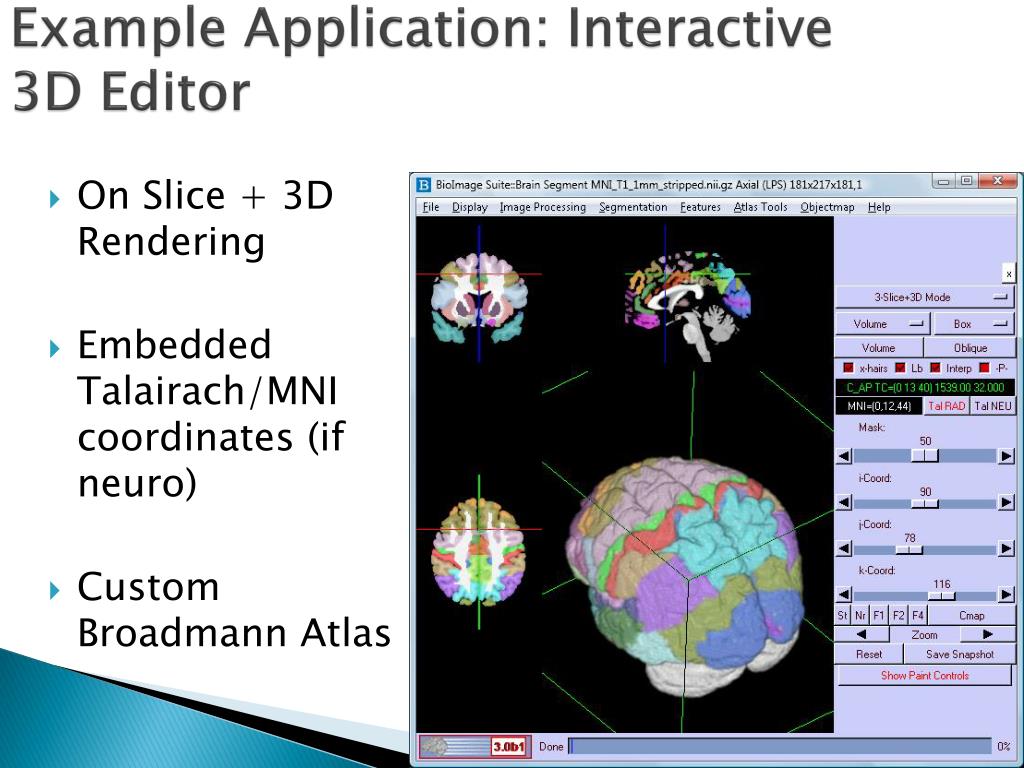This screenshot has height=768, width=1024.
Task: Open the Image Processing menu
Action: pos(543,207)
